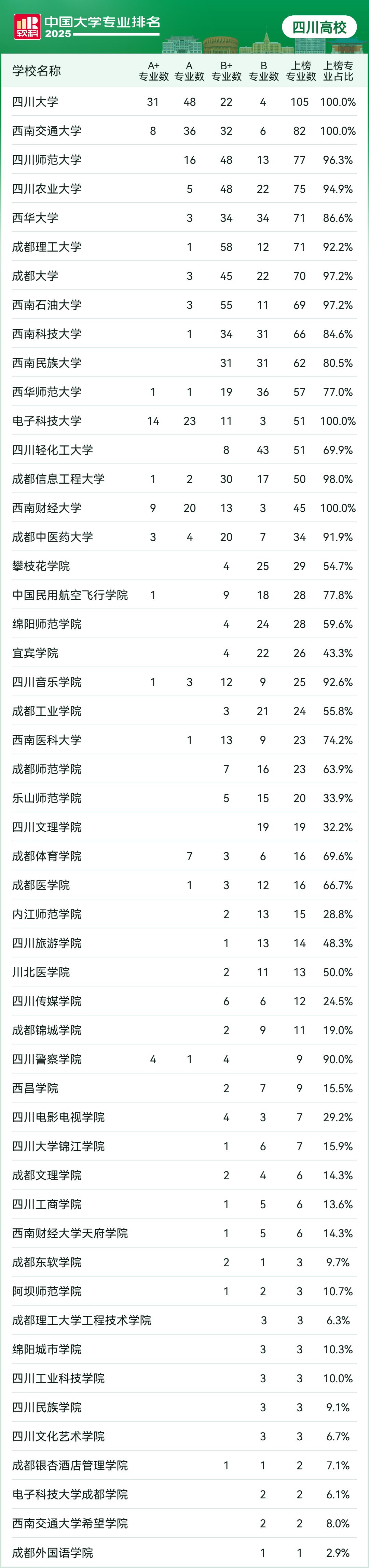Click 电子科技大学 in the list
The height and width of the screenshot is (1568, 369).
point(47,420)
